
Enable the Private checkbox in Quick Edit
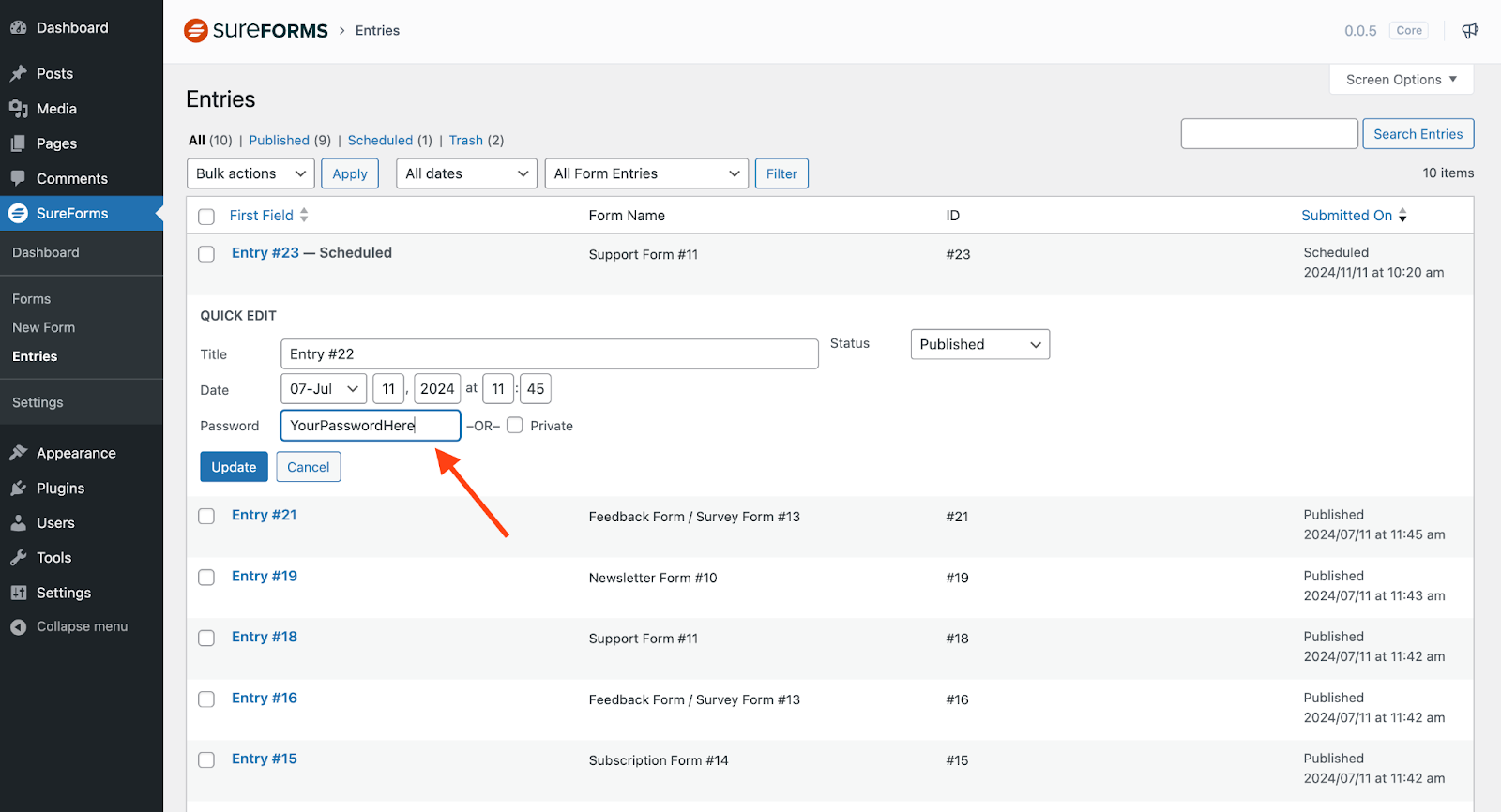(x=514, y=425)
